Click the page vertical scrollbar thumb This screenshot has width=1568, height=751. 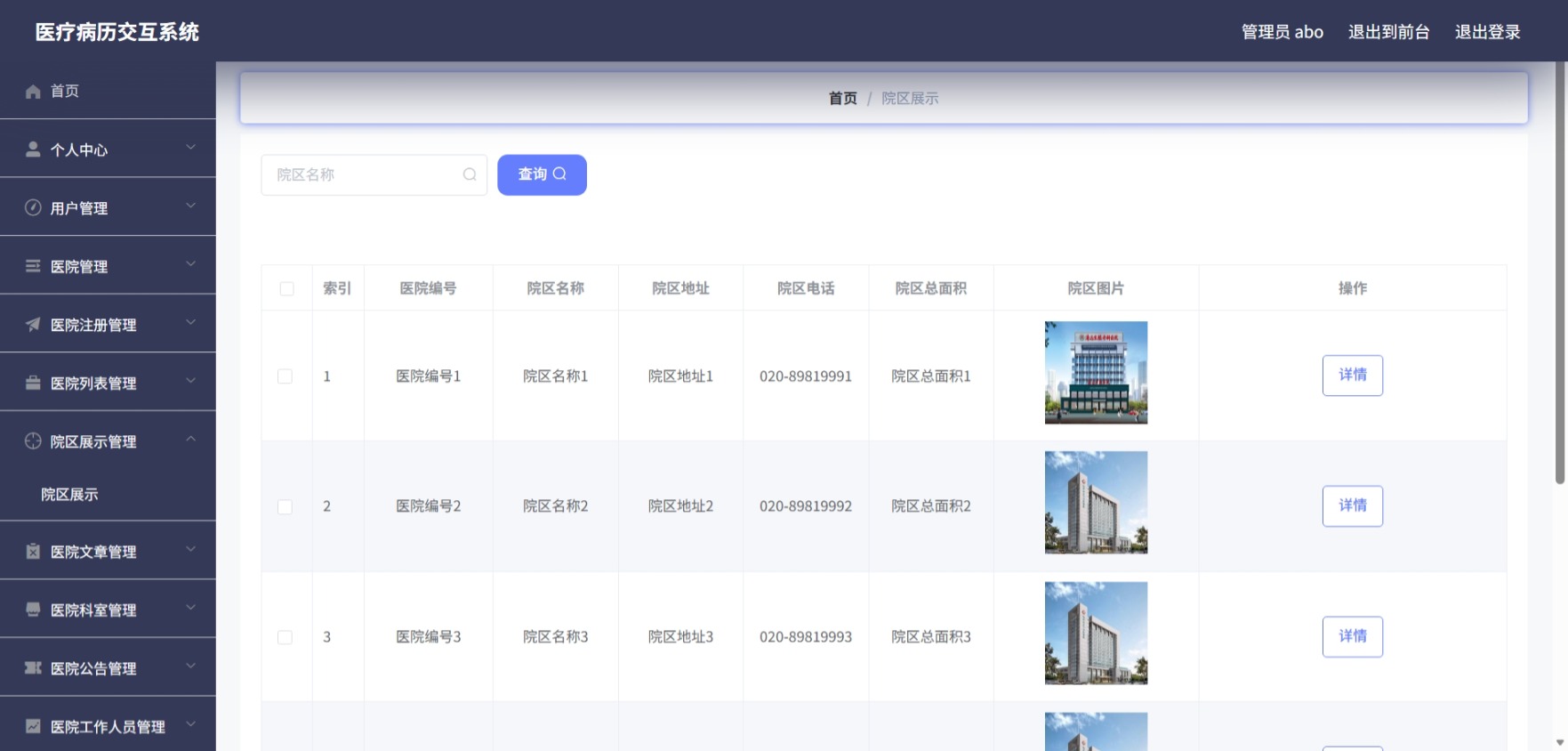[1559, 272]
